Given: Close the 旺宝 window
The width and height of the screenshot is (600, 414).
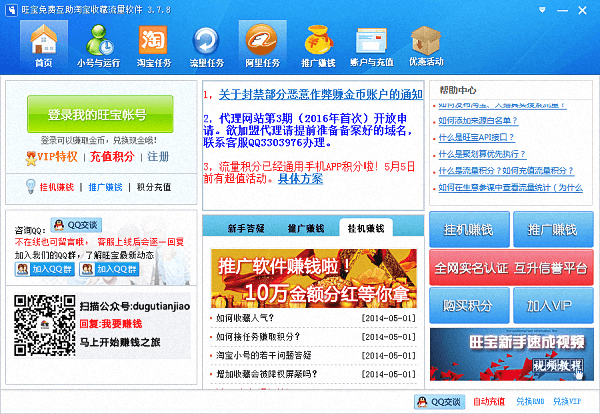Looking at the screenshot, I should (582, 10).
